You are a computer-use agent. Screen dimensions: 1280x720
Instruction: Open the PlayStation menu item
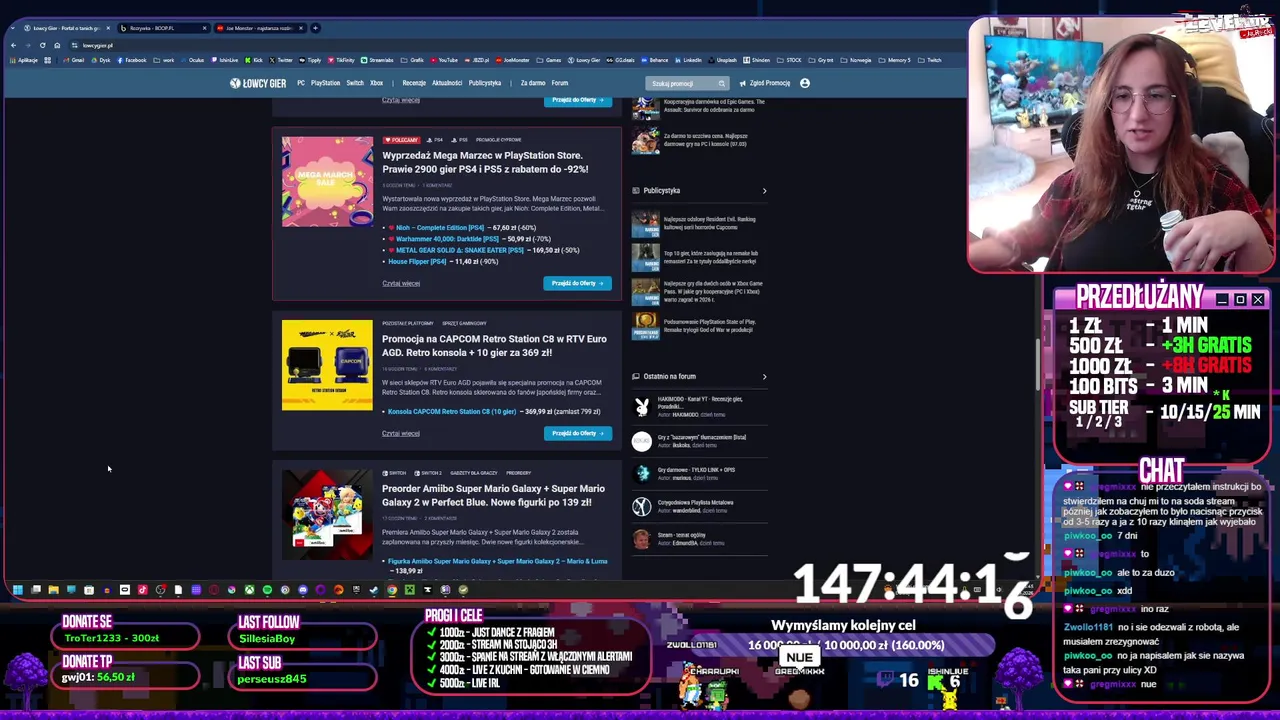[325, 83]
